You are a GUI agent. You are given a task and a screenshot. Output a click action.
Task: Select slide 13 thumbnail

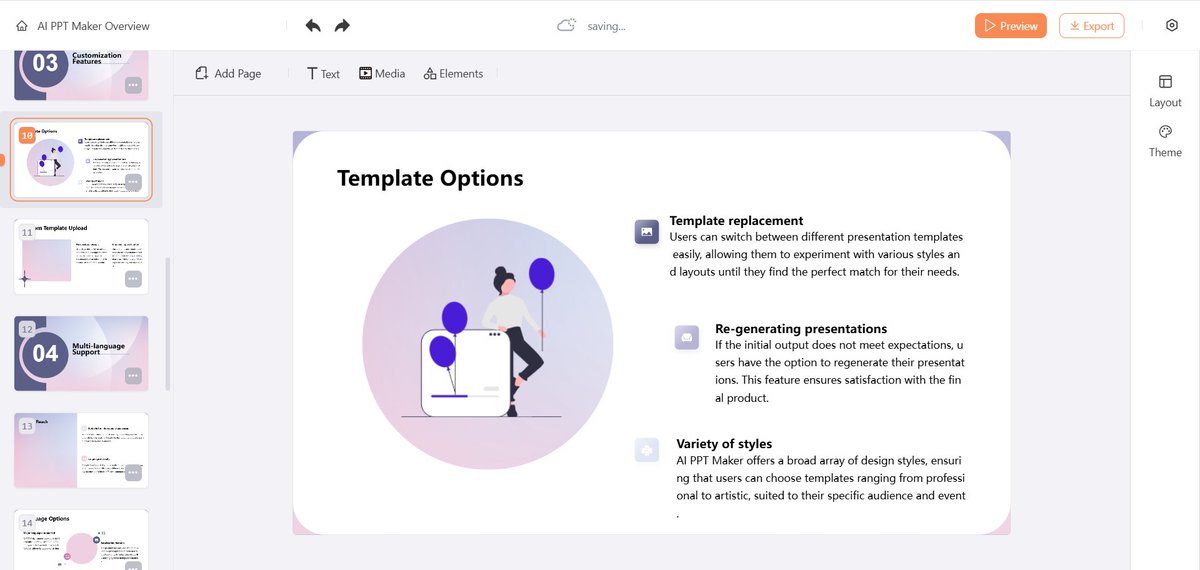point(81,450)
